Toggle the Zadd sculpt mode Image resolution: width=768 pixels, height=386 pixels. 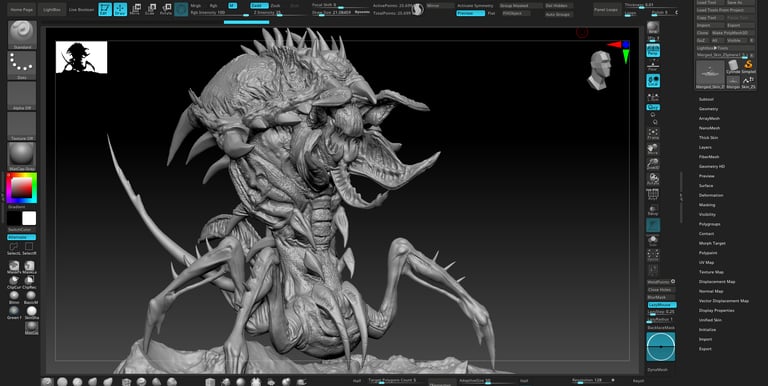259,5
